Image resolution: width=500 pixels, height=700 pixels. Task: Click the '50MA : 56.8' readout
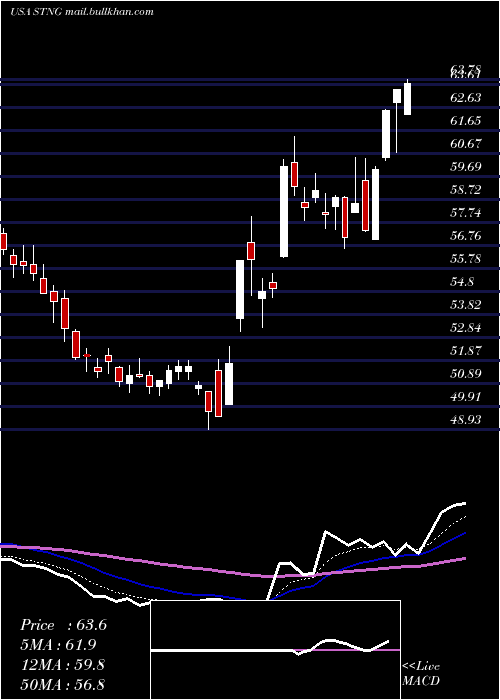pyautogui.click(x=62, y=684)
